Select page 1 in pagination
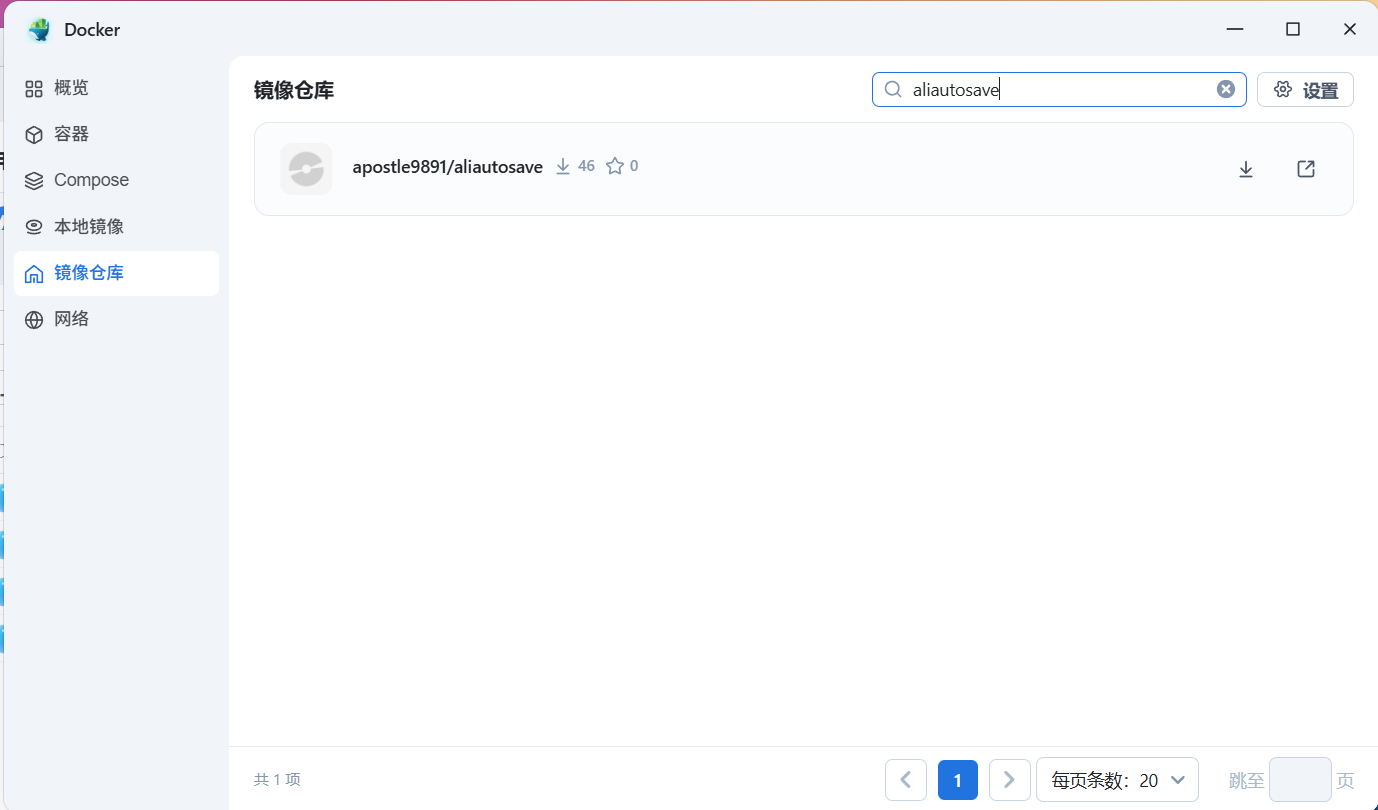The image size is (1378, 810). coord(958,780)
